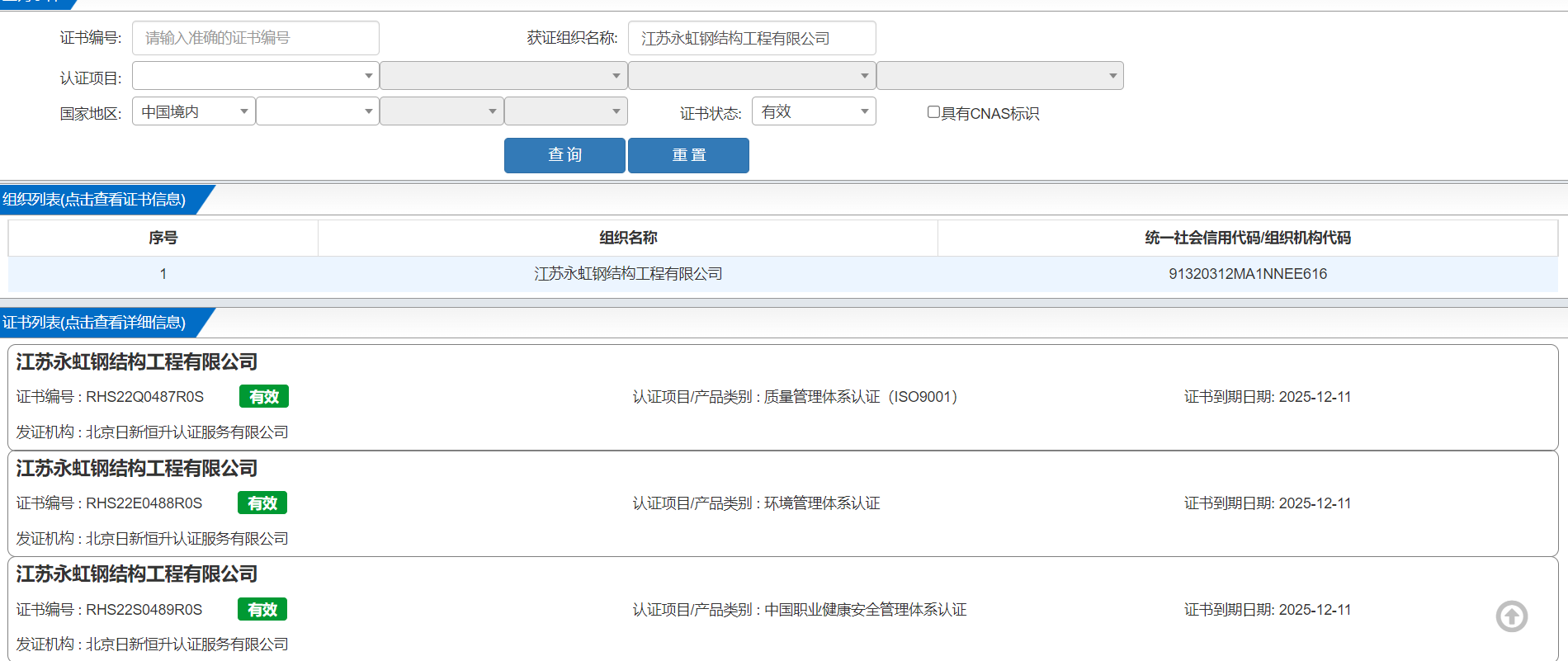This screenshot has height=661, width=1568.
Task: Open the first 认证项目 dropdown
Action: tap(256, 76)
